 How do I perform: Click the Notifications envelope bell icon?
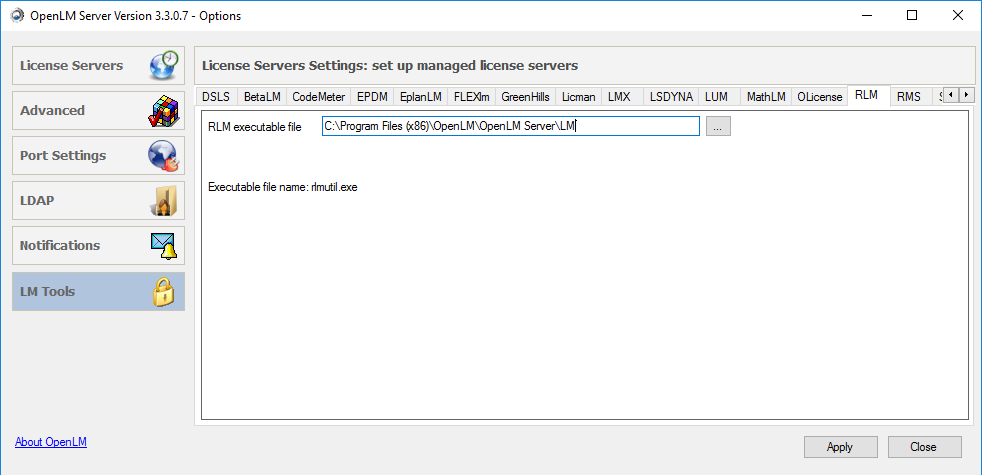tap(163, 246)
